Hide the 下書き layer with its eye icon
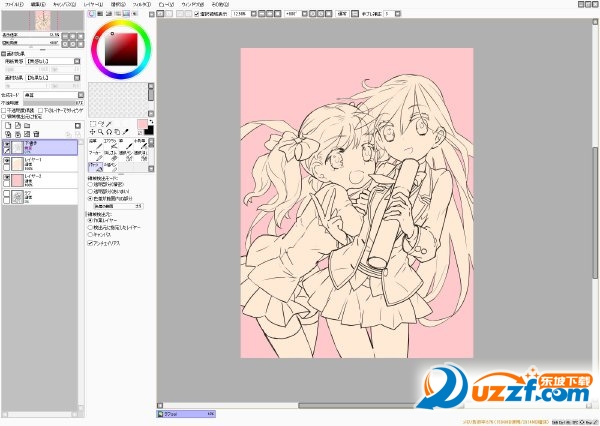The height and width of the screenshot is (426, 600). 7,144
